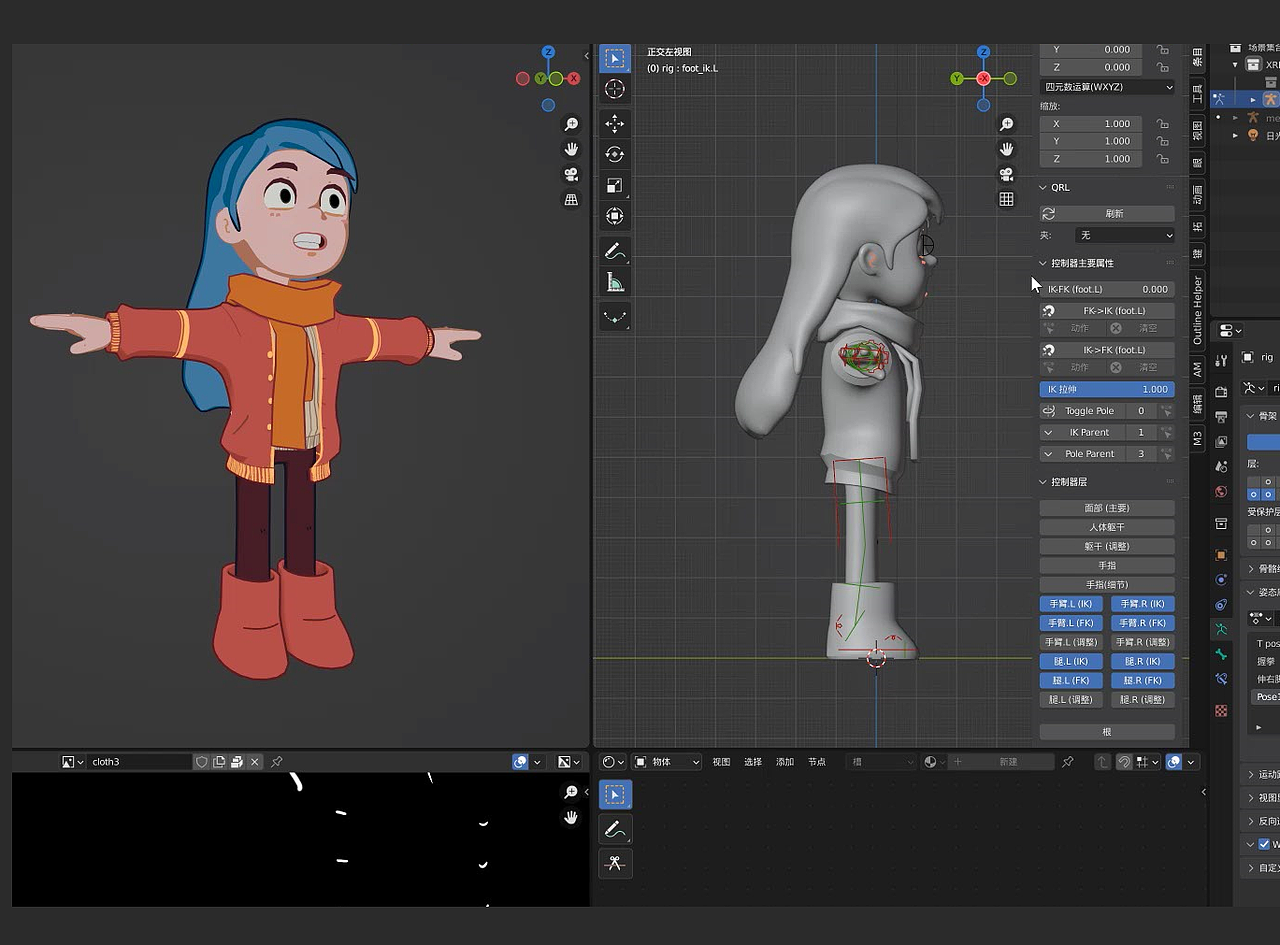
Task: Collapse the 控制器主要属性 panel
Action: [1043, 263]
